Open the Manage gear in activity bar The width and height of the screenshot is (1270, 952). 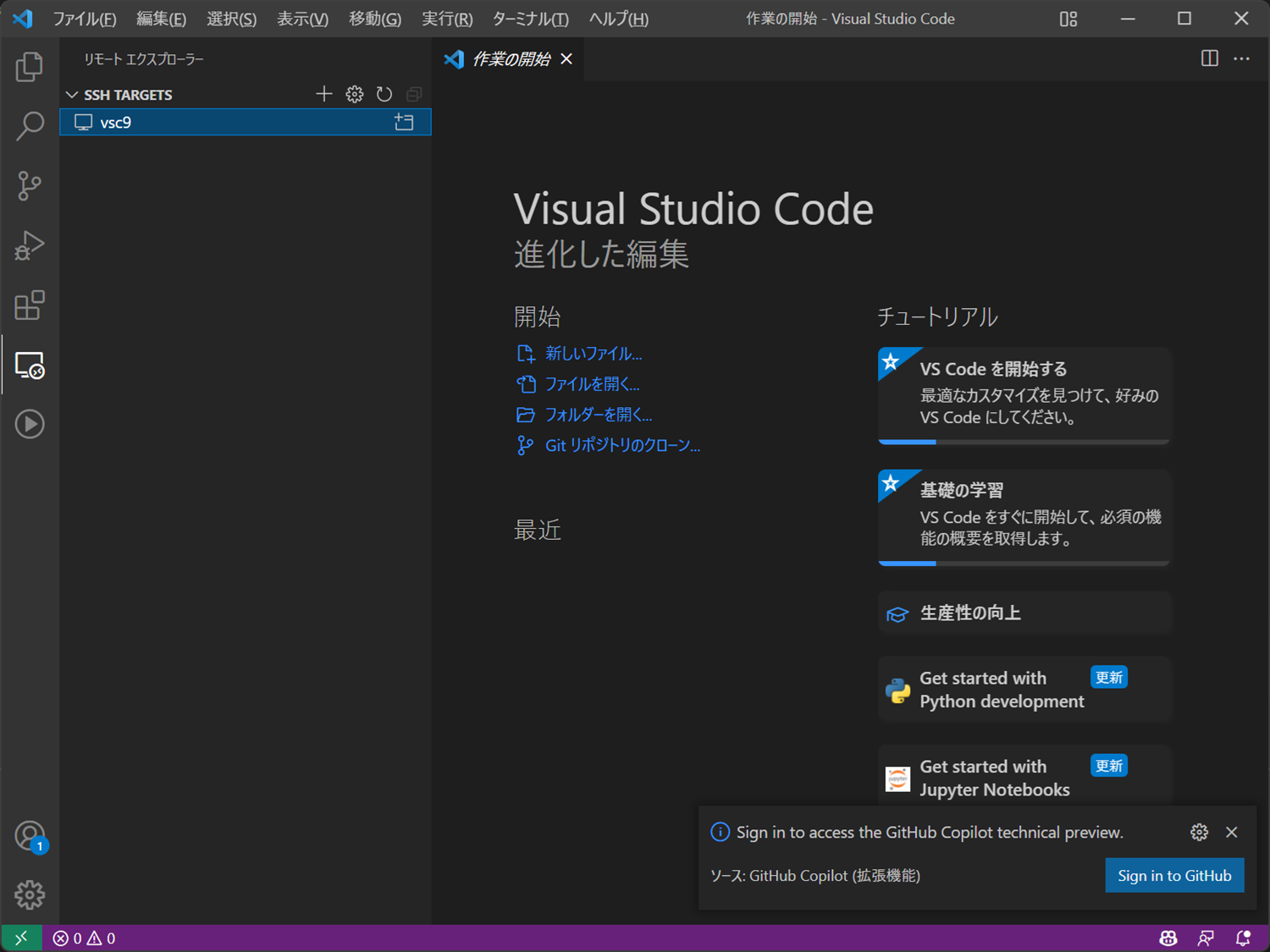pyautogui.click(x=30, y=894)
